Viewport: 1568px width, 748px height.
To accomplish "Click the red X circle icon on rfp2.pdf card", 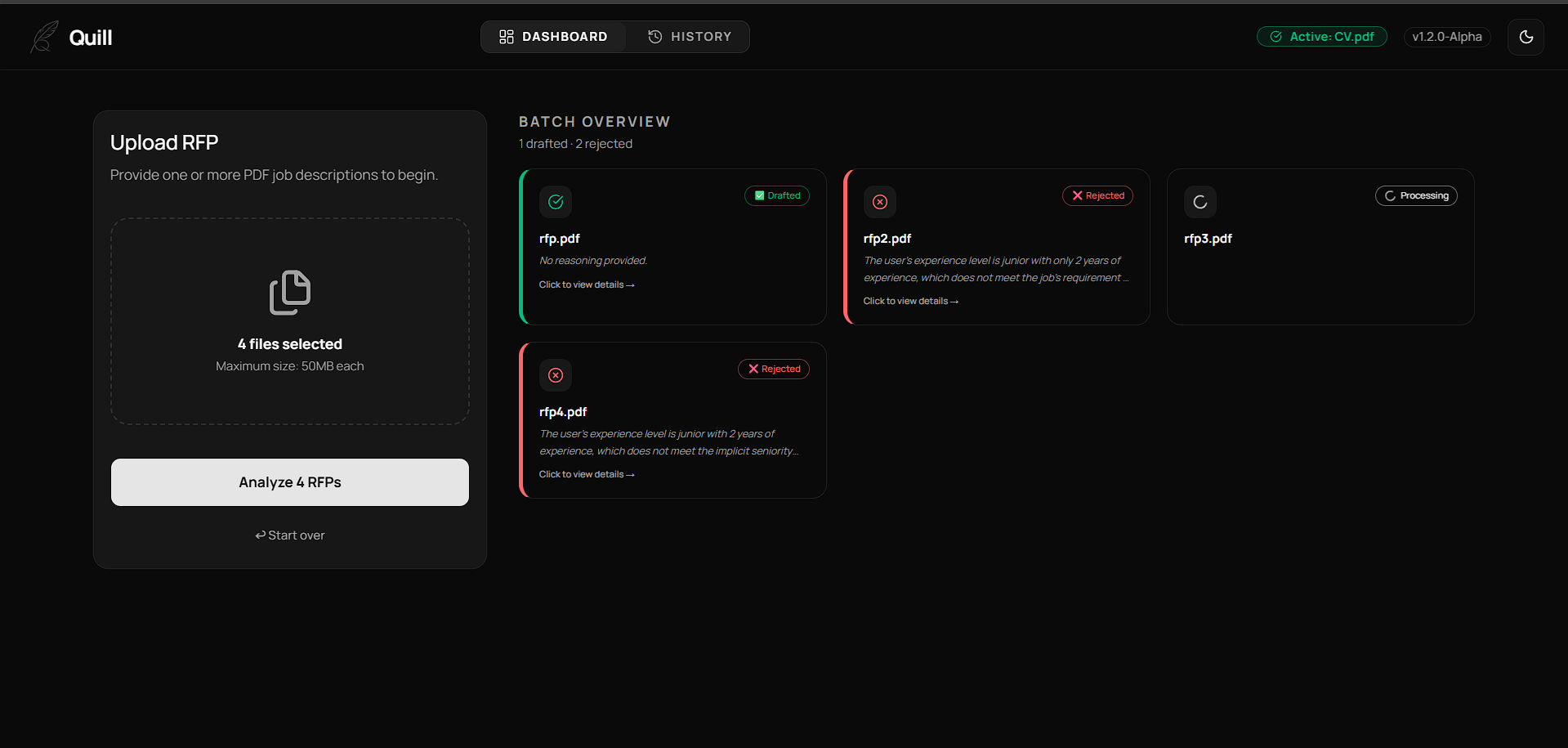I will pyautogui.click(x=880, y=202).
